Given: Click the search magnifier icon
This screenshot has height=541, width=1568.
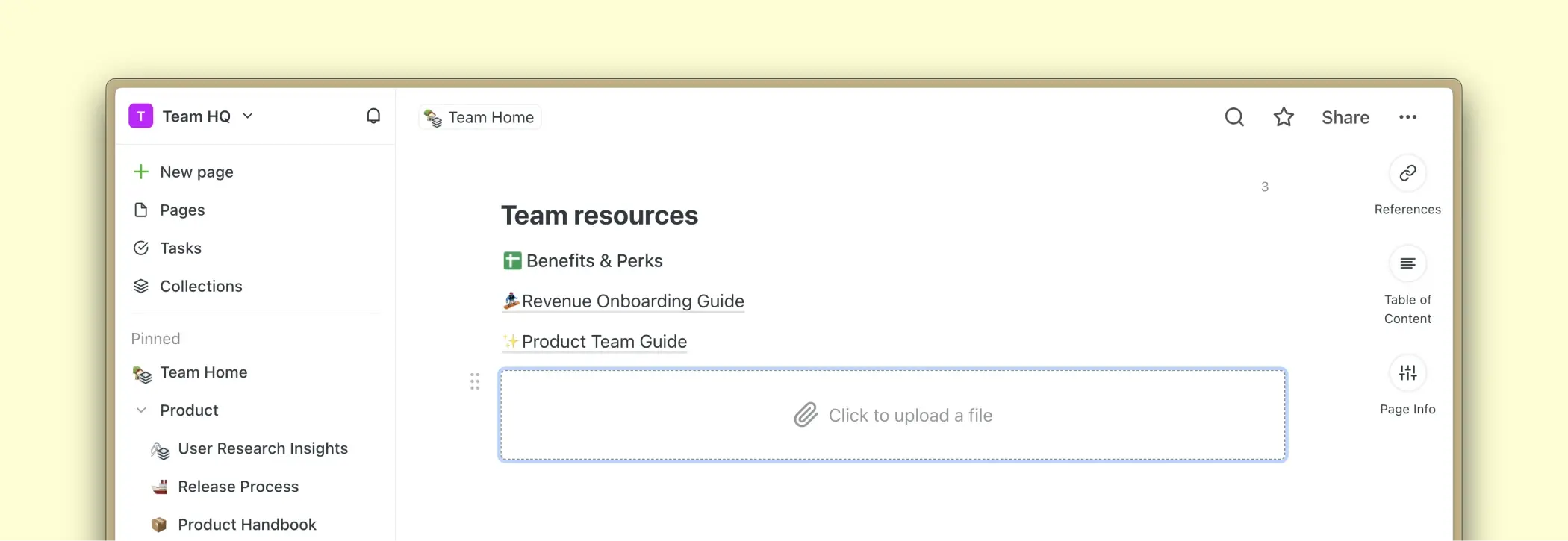Looking at the screenshot, I should pyautogui.click(x=1234, y=117).
